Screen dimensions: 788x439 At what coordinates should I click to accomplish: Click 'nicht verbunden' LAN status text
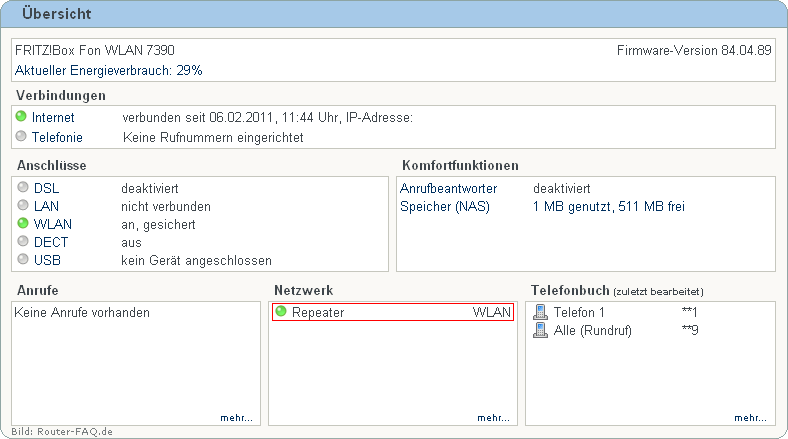pyautogui.click(x=166, y=206)
